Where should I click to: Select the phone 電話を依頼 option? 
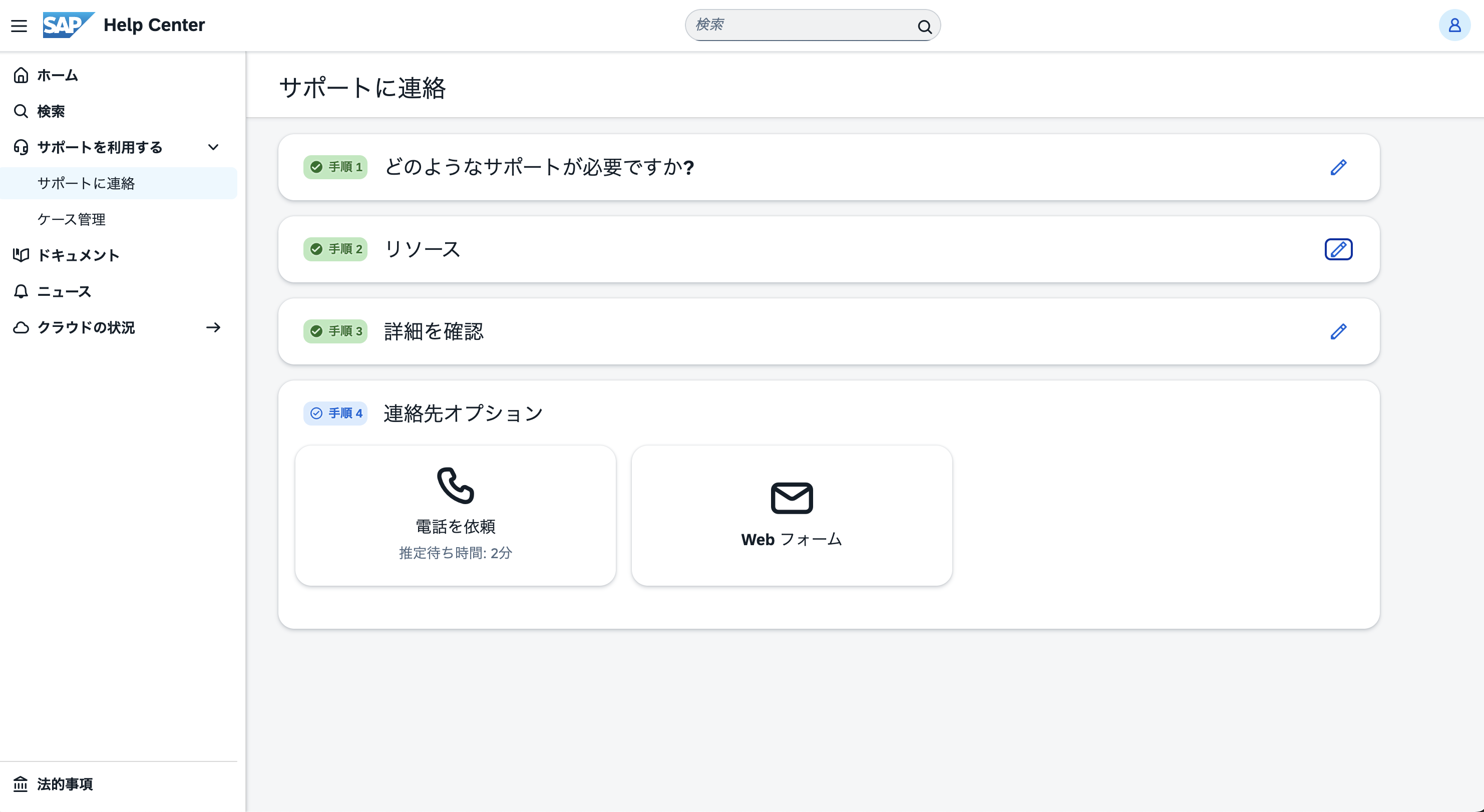(455, 515)
